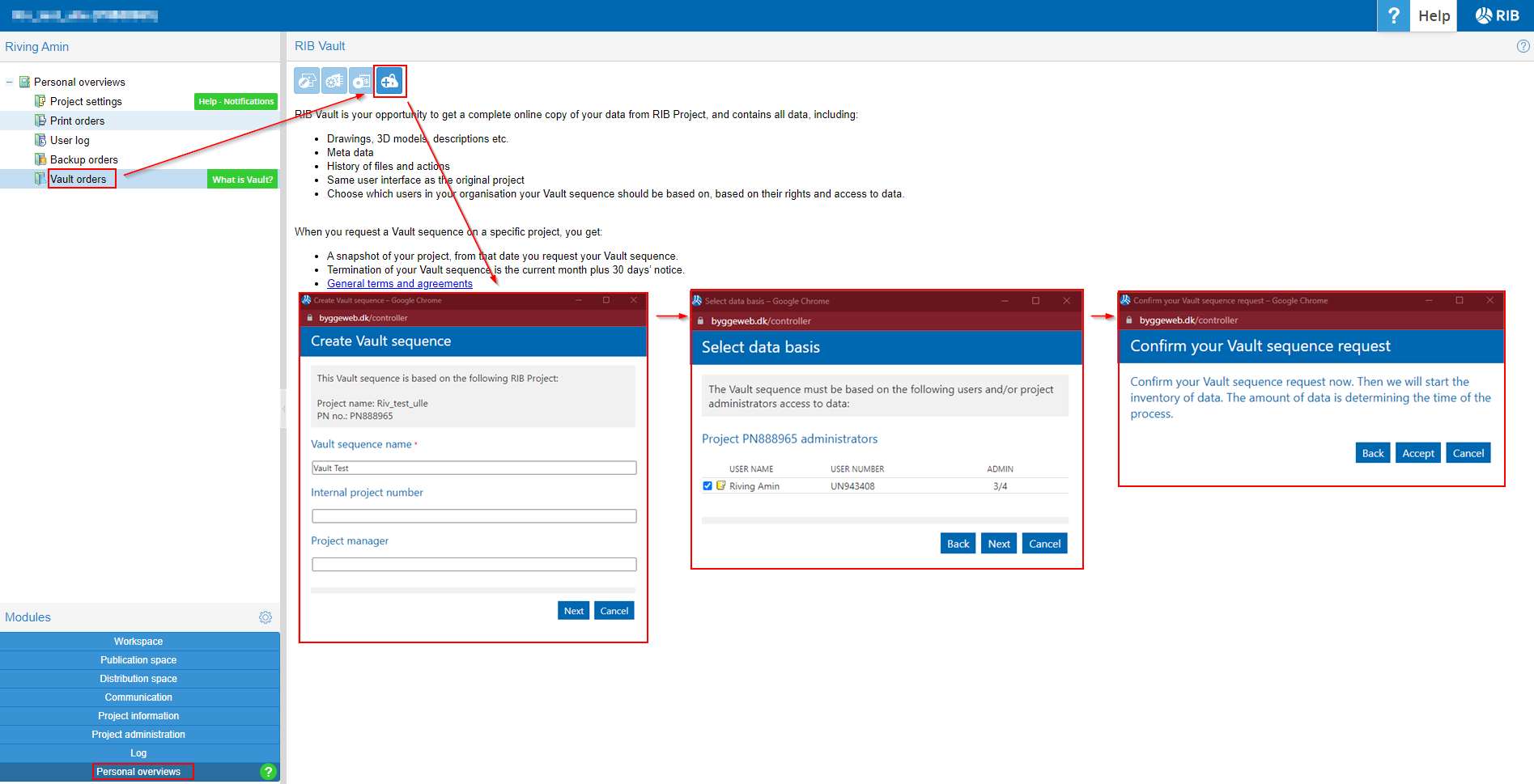Click Accept in the confirm Vault request dialog
1534x784 pixels.
pos(1417,453)
